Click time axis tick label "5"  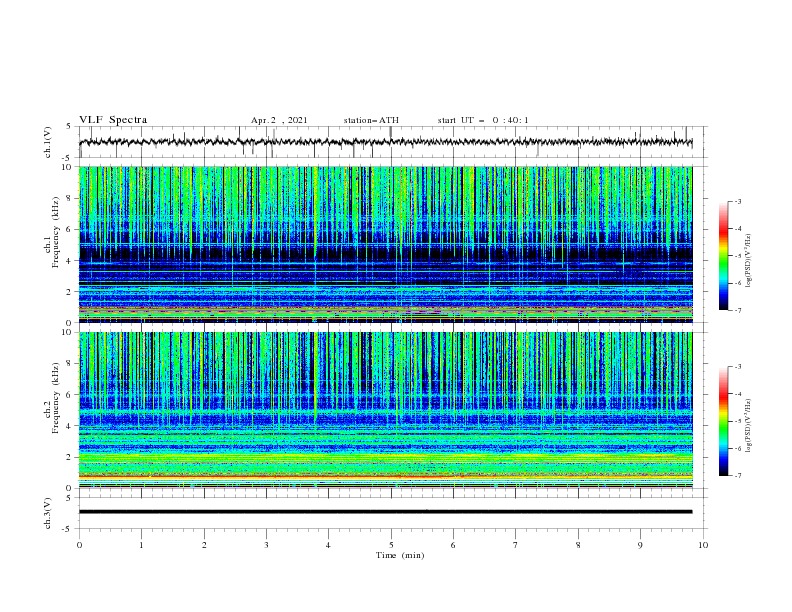pos(391,545)
